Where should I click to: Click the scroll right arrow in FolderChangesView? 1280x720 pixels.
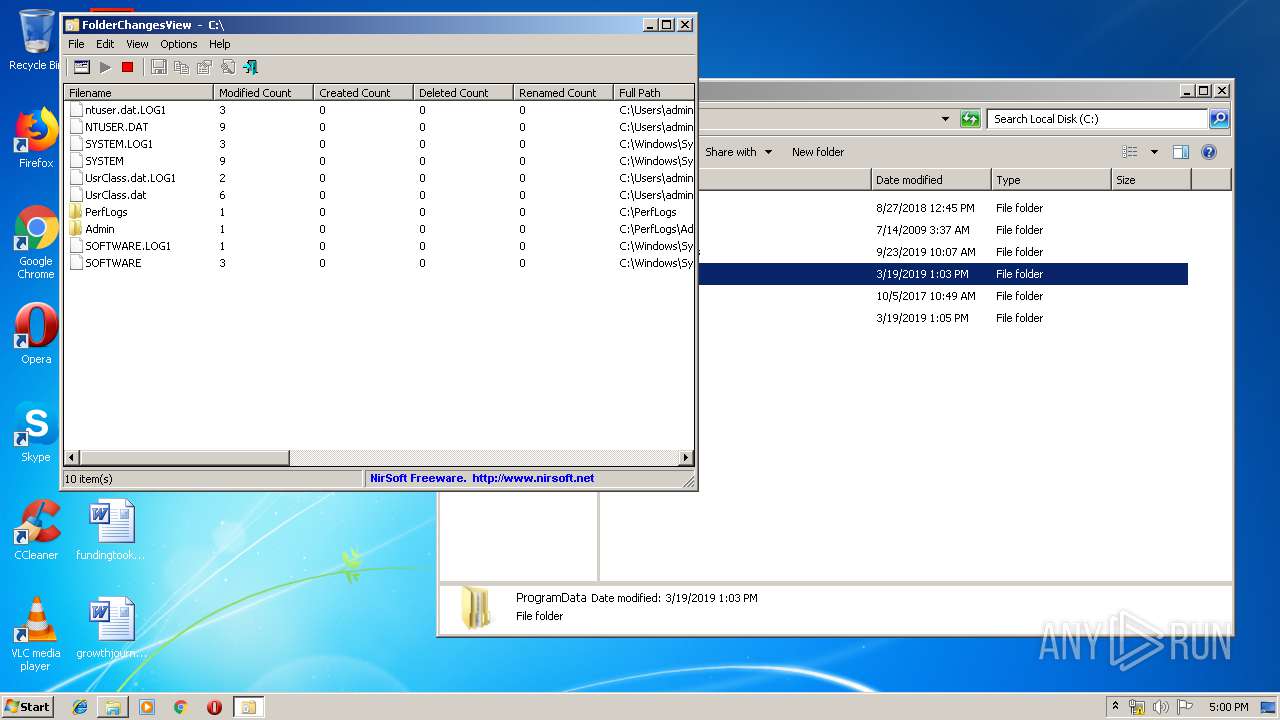686,458
